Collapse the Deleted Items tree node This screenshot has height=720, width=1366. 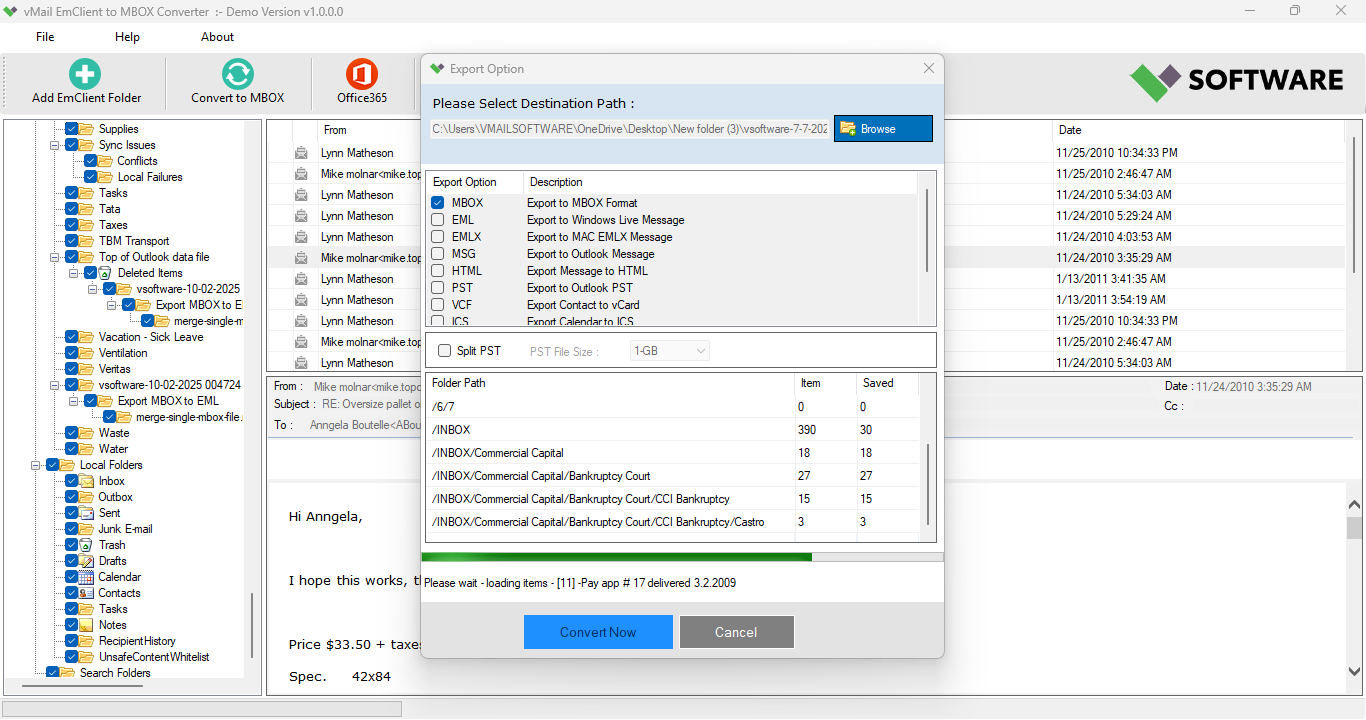click(x=74, y=273)
